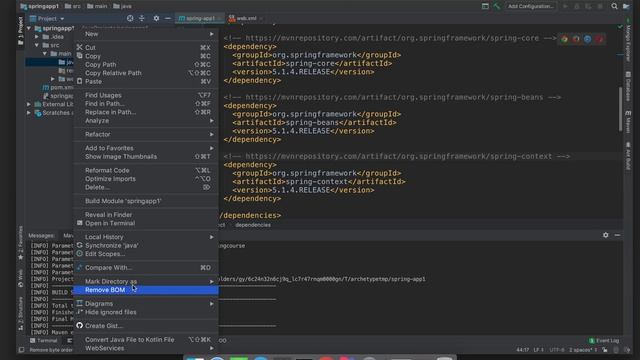Expand the Refactor submenu

[x=146, y=134]
